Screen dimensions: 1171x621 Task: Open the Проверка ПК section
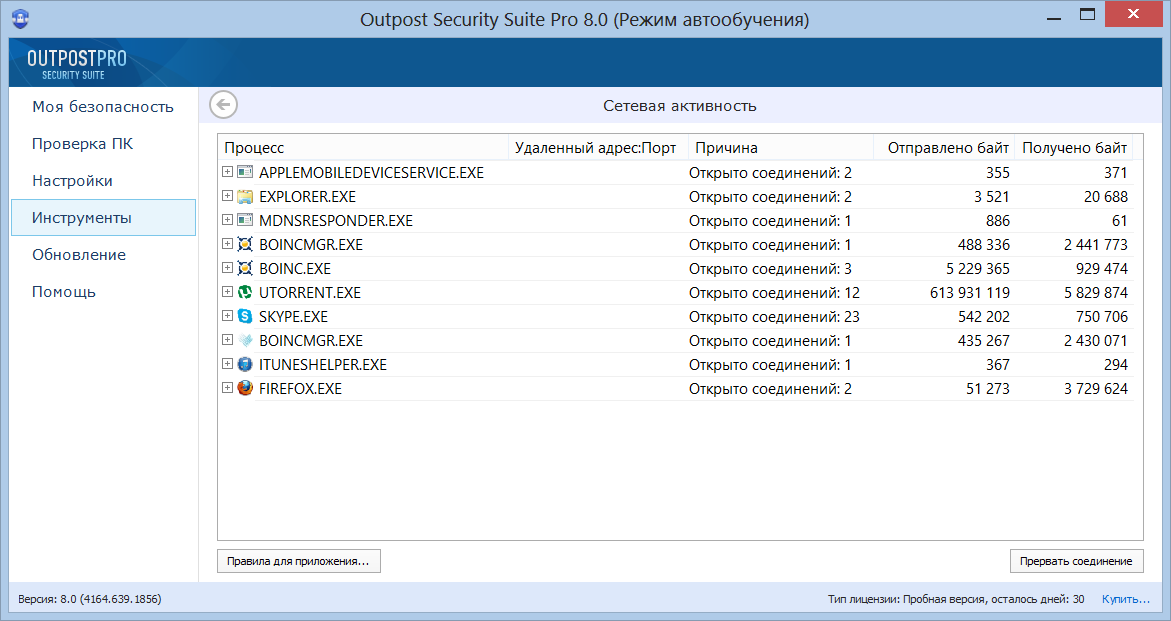point(82,144)
